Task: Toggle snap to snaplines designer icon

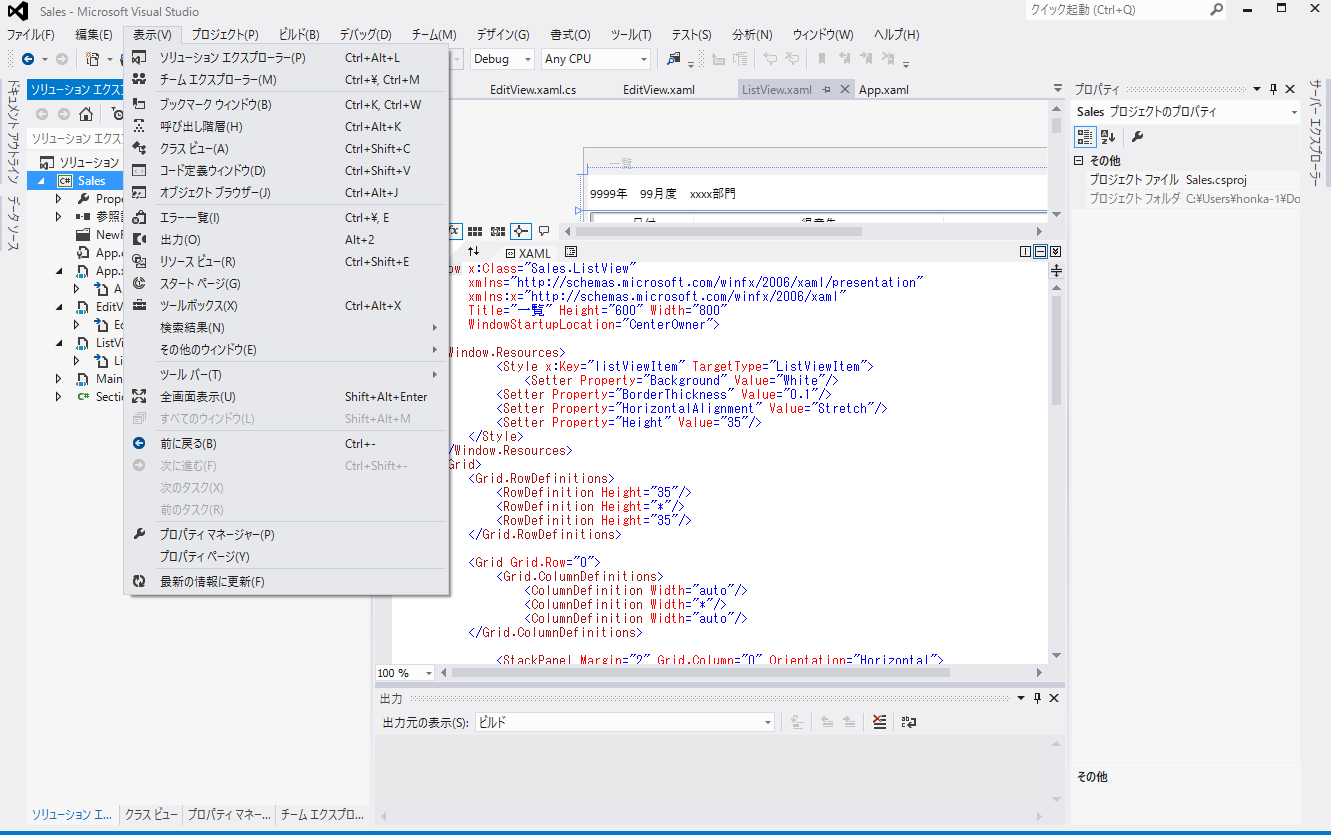Action: pyautogui.click(x=521, y=231)
